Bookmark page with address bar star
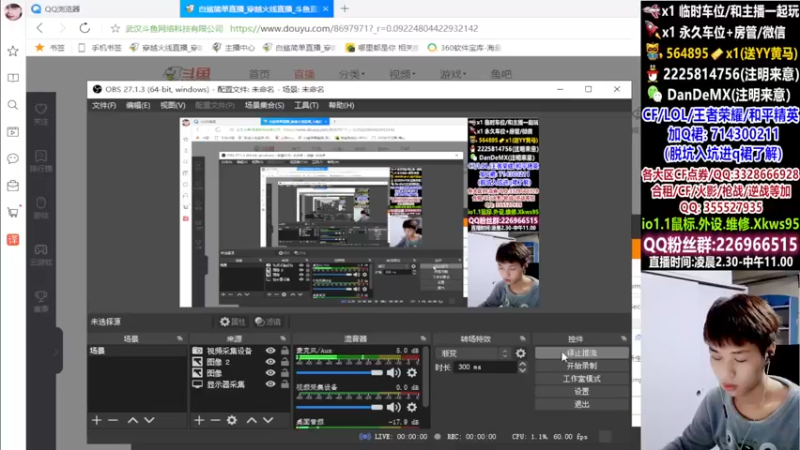Viewport: 800px width, 450px height. [x=115, y=29]
